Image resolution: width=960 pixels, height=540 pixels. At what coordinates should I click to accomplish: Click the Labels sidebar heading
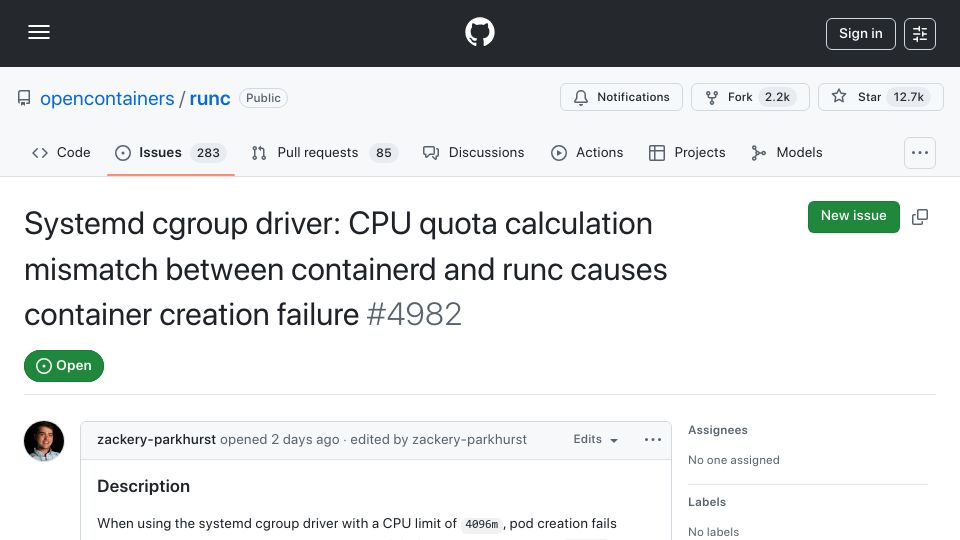(707, 502)
